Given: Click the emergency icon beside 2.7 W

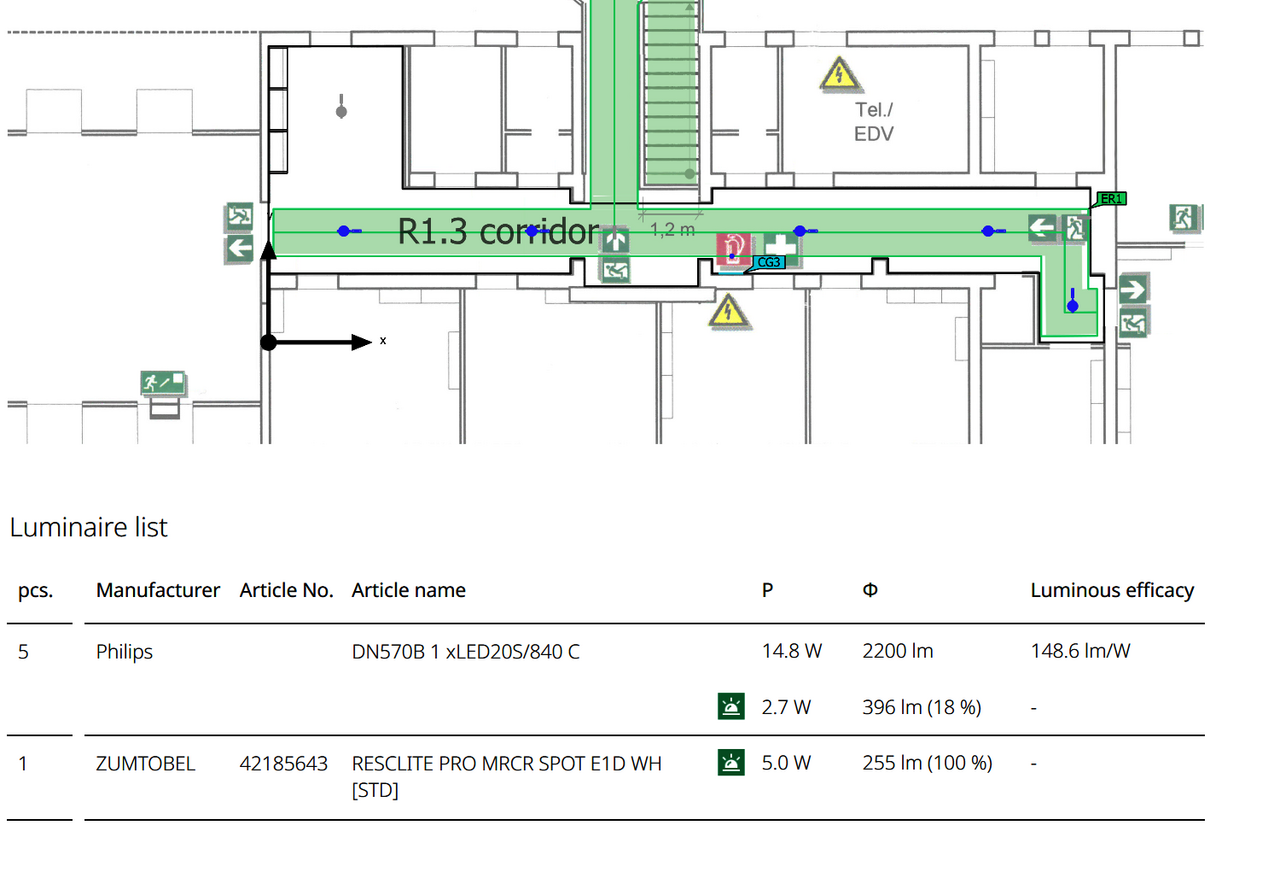Looking at the screenshot, I should [732, 707].
